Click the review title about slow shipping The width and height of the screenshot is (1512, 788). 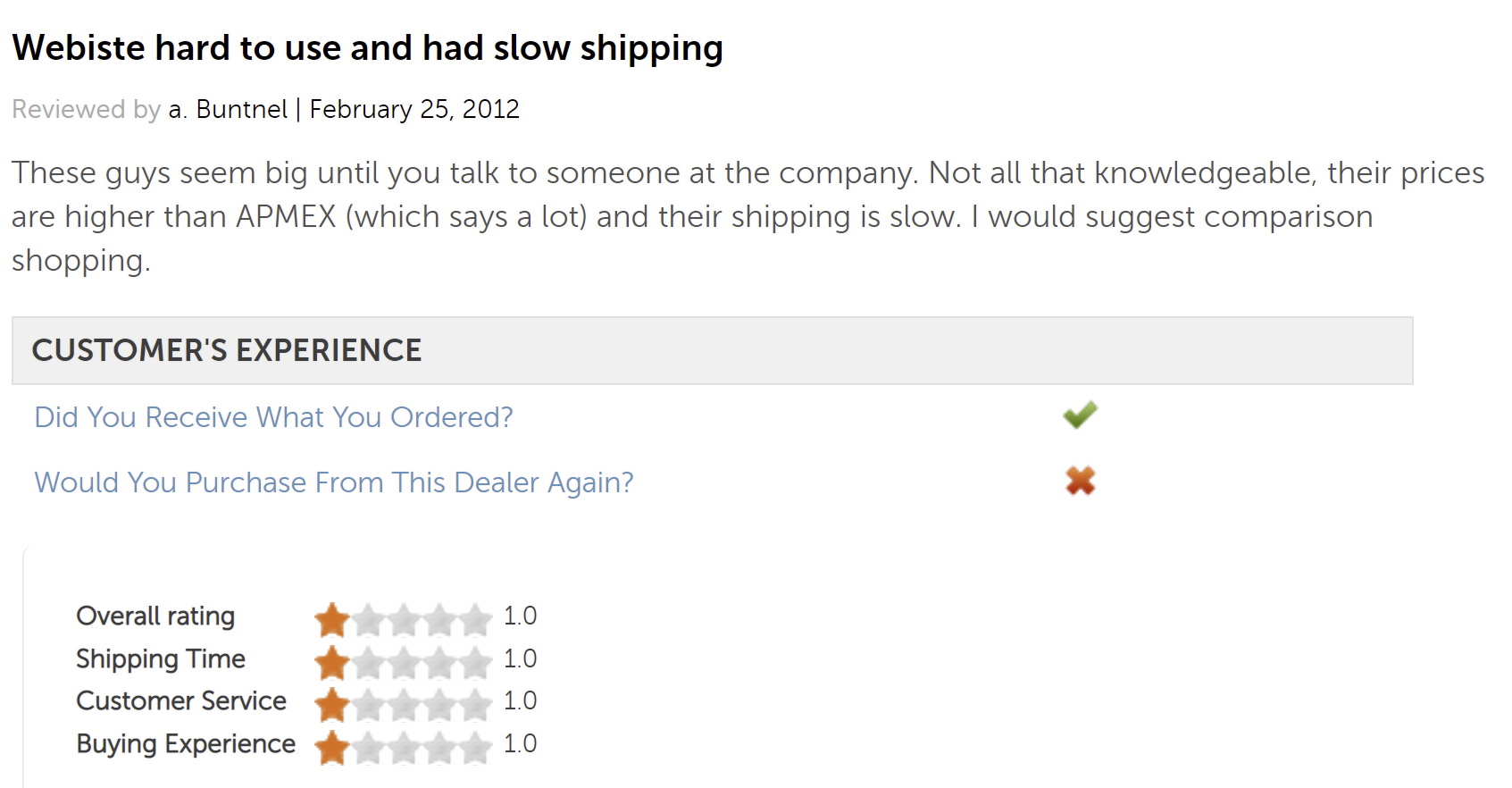(367, 47)
